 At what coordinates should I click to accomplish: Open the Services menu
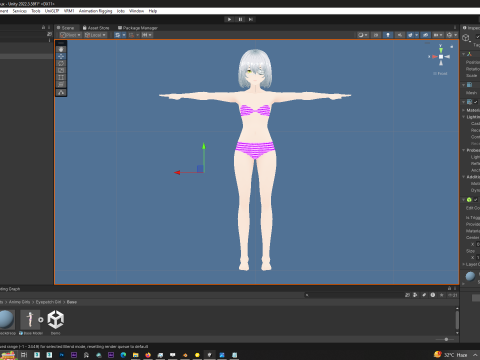click(19, 11)
